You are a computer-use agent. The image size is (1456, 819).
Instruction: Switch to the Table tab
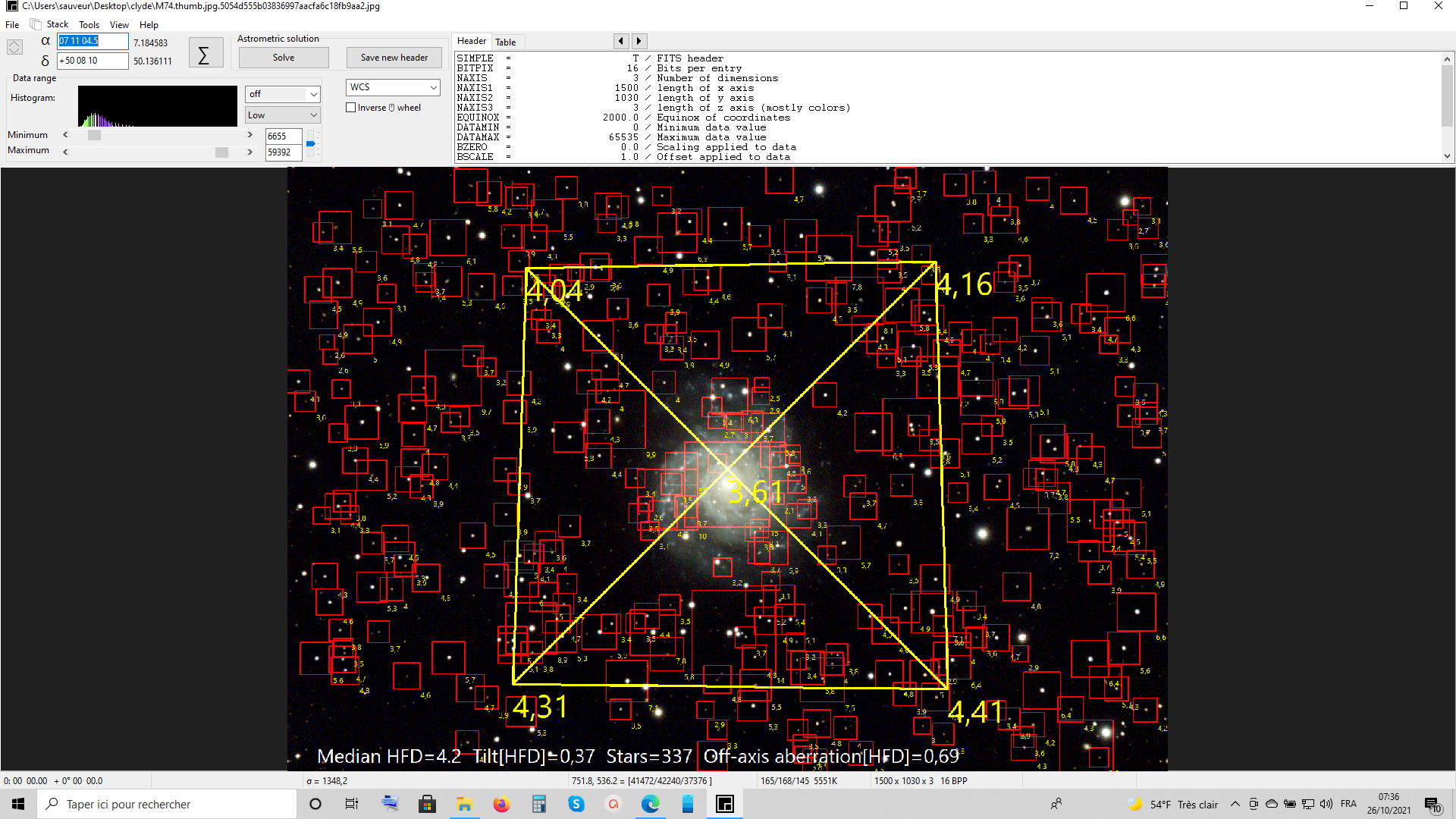[506, 42]
